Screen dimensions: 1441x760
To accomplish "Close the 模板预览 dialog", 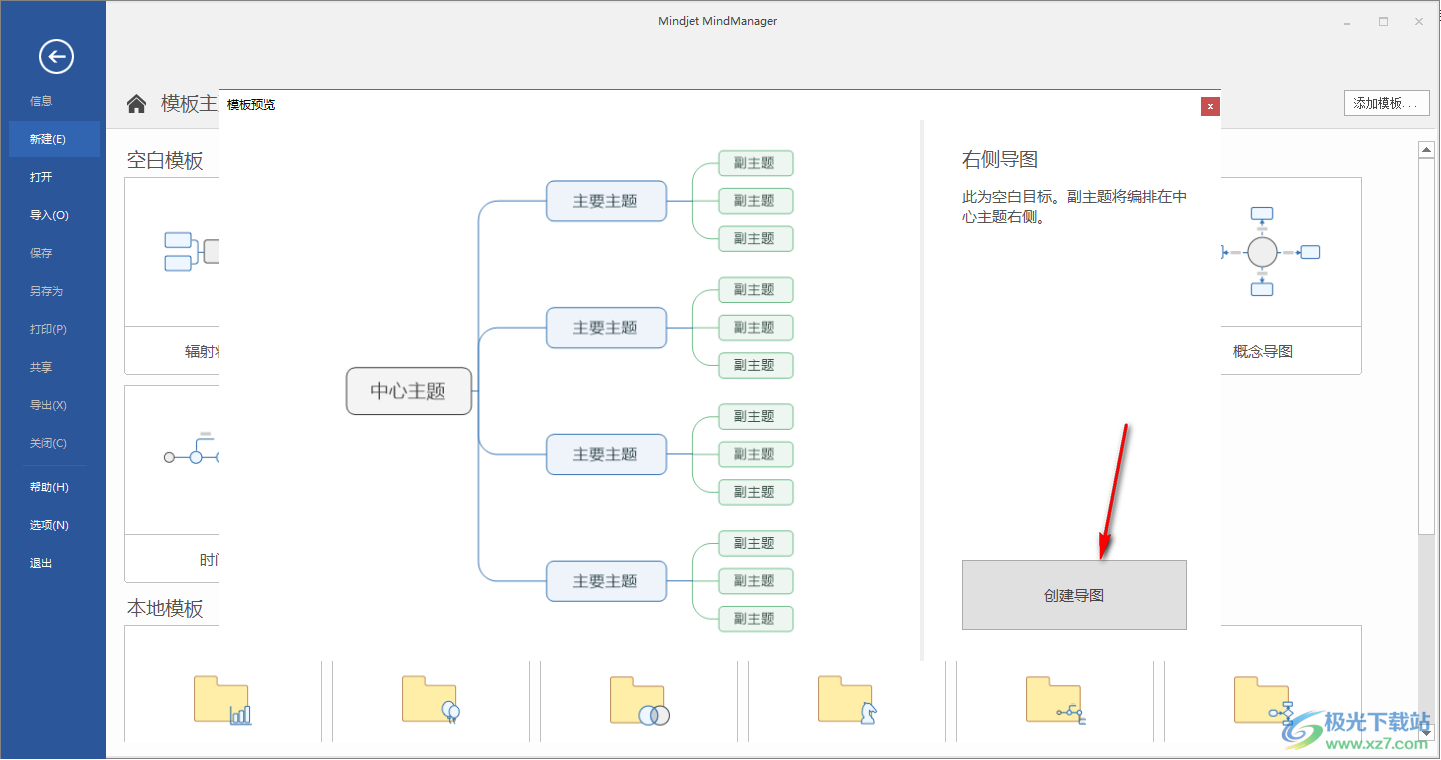I will pyautogui.click(x=1210, y=106).
